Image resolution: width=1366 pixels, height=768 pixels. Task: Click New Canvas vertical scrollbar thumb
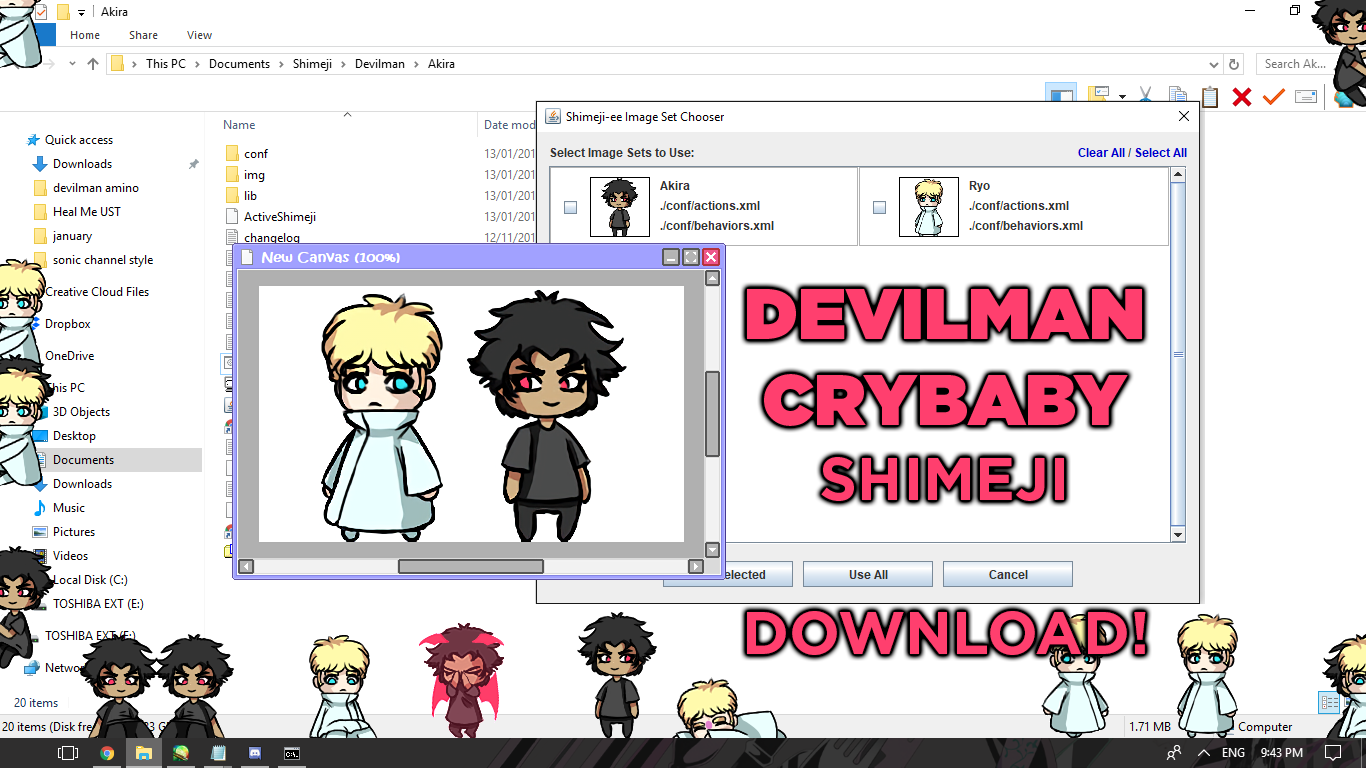(713, 414)
